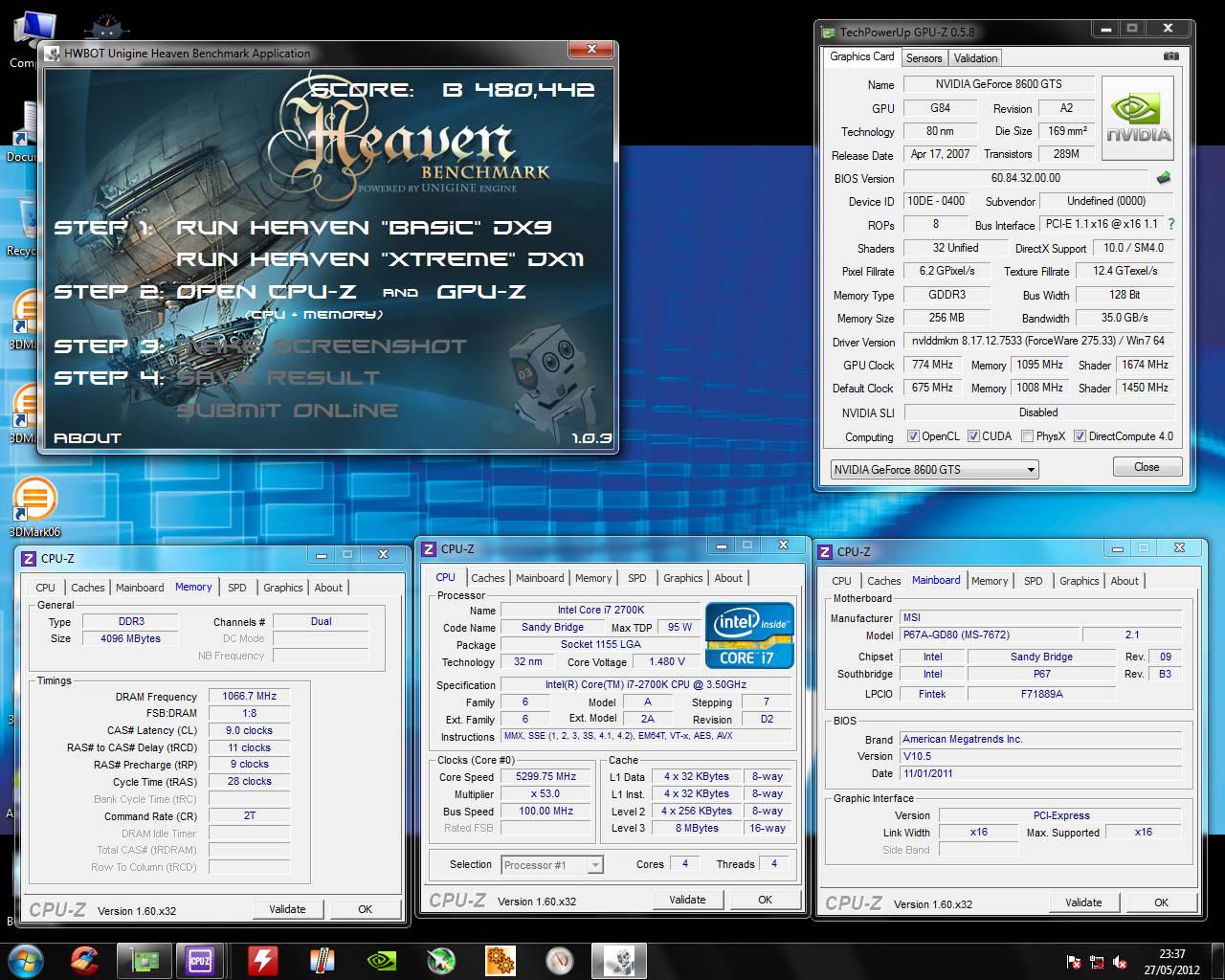Click the HWBOT Heaven robot taskbar icon
The image size is (1225, 980).
[619, 961]
